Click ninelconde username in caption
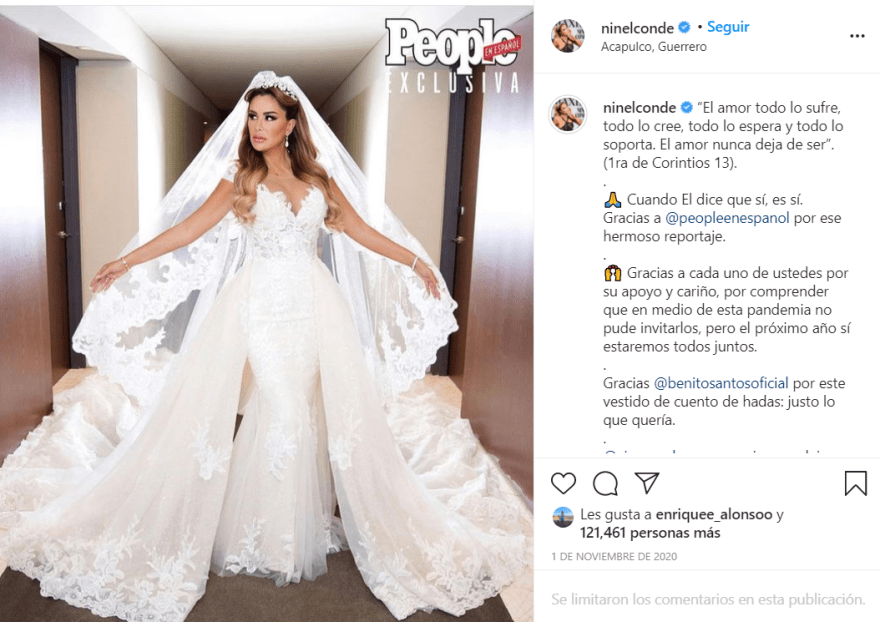This screenshot has width=880, height=622. tap(639, 107)
